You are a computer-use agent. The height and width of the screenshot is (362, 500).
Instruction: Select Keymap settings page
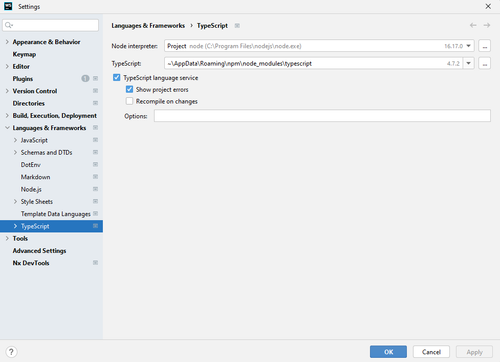[x=24, y=54]
